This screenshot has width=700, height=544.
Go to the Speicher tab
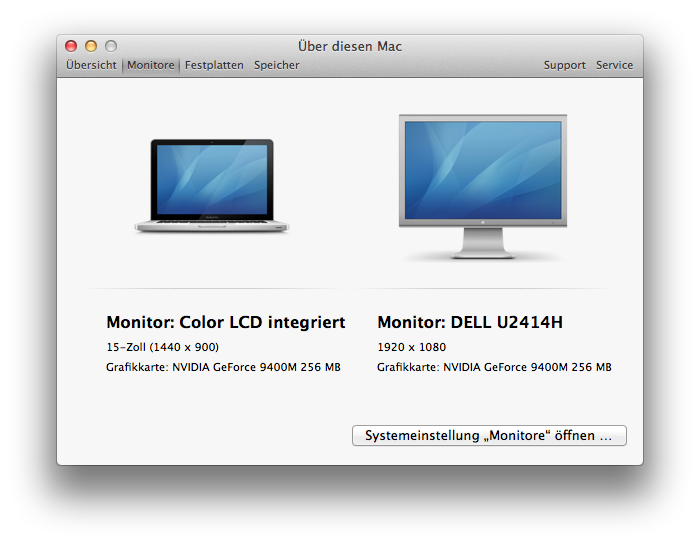point(277,65)
